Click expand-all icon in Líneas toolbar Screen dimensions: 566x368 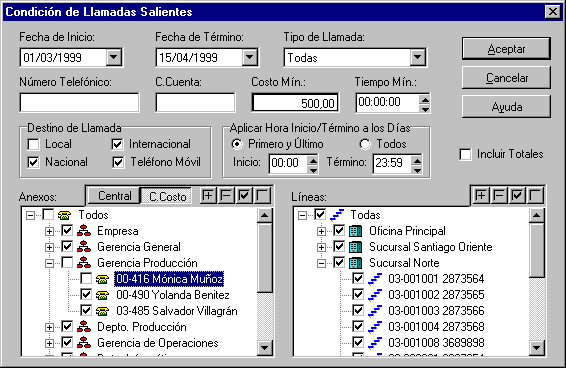tap(481, 196)
